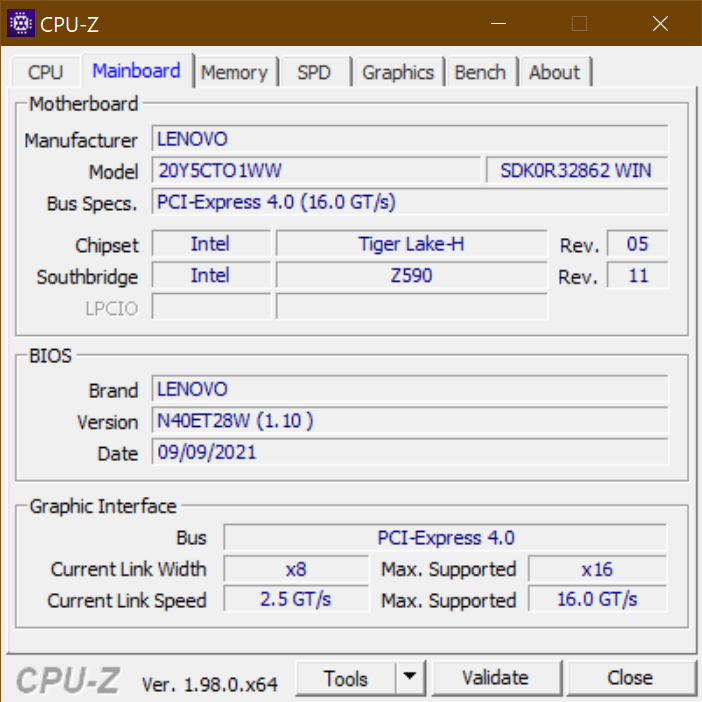Minimize the CPU-Z window
This screenshot has width=702, height=702.
(x=498, y=23)
